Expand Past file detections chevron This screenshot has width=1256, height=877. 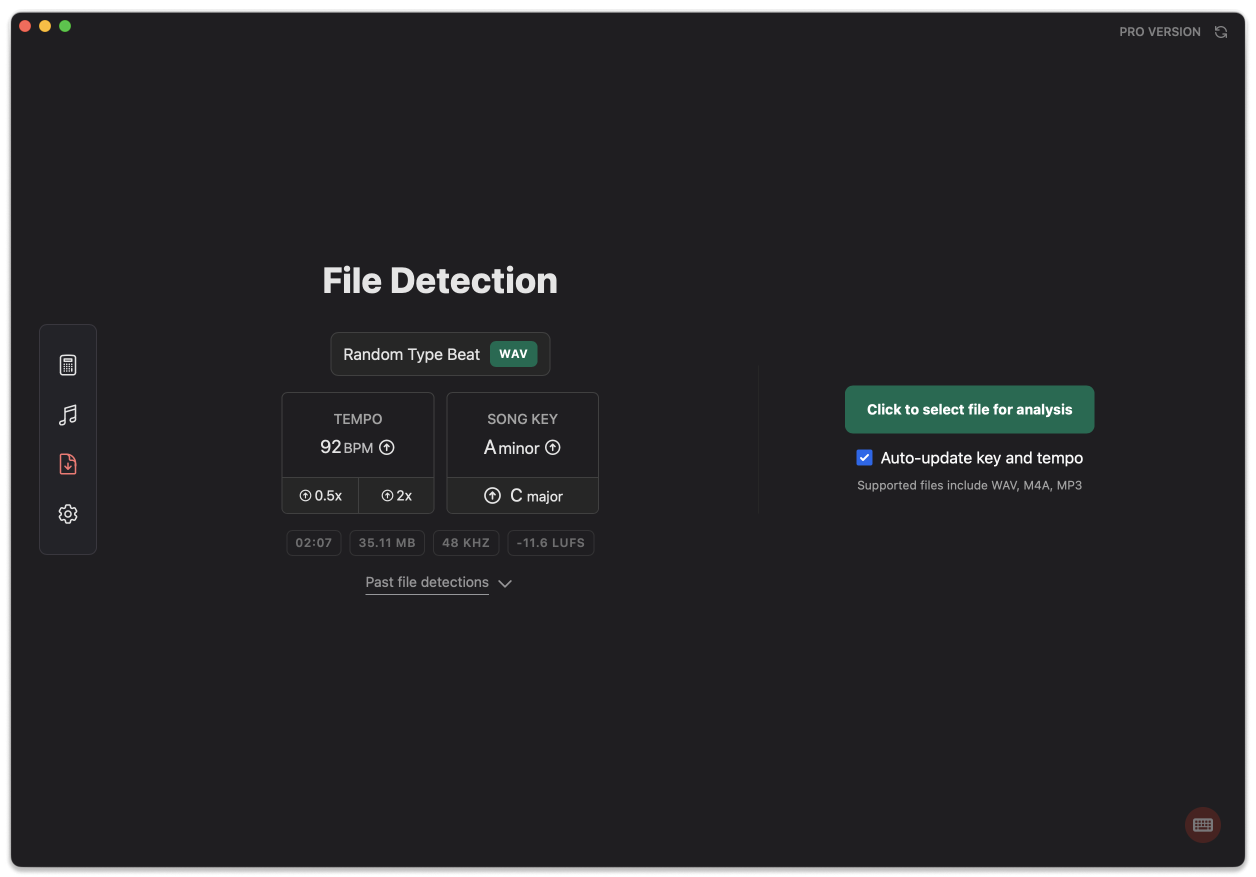505,583
